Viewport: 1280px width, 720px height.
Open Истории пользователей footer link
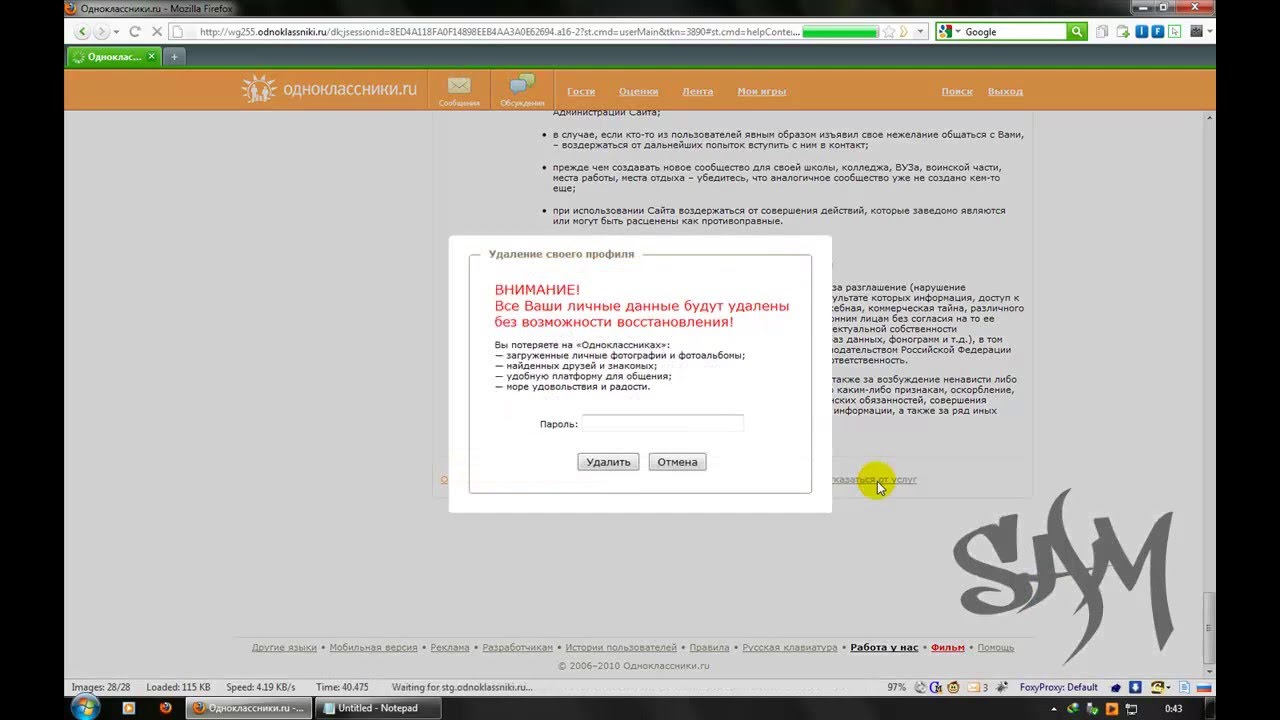[621, 647]
